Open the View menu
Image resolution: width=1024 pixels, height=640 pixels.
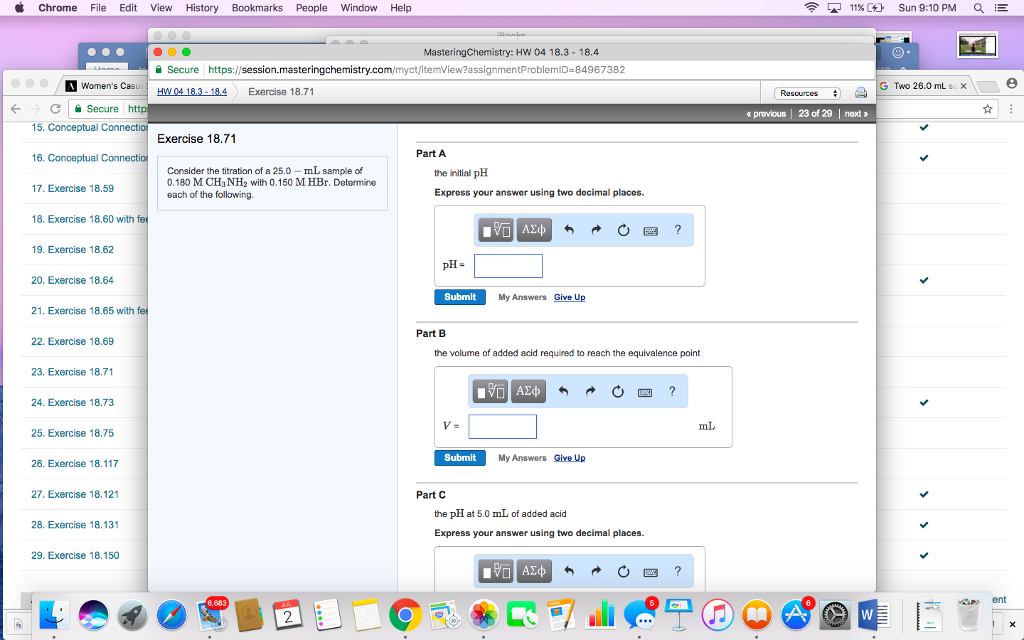[x=161, y=8]
